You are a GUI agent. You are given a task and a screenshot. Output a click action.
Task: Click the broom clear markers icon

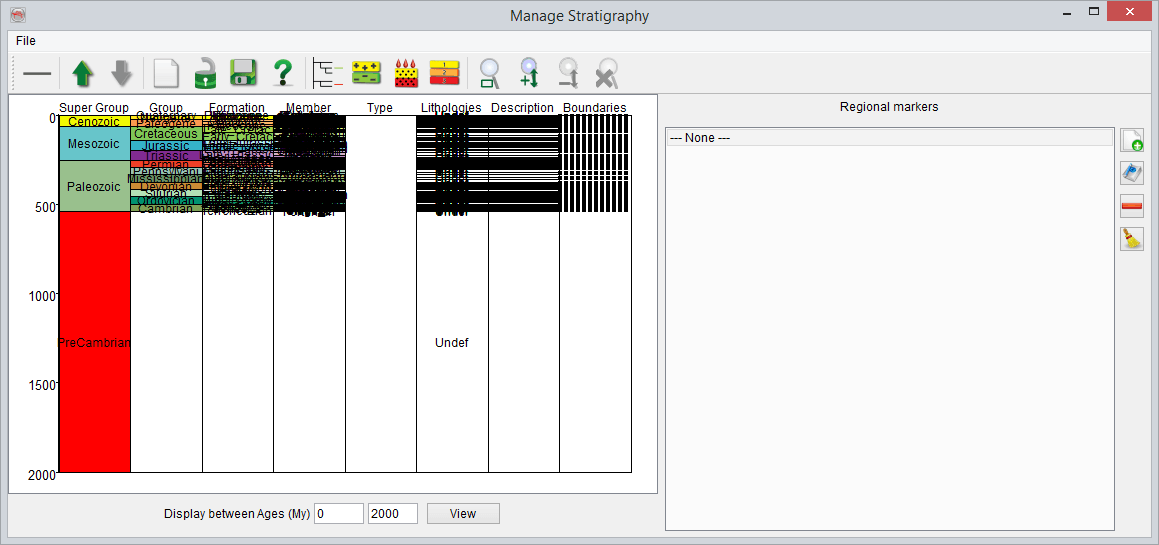(1131, 239)
